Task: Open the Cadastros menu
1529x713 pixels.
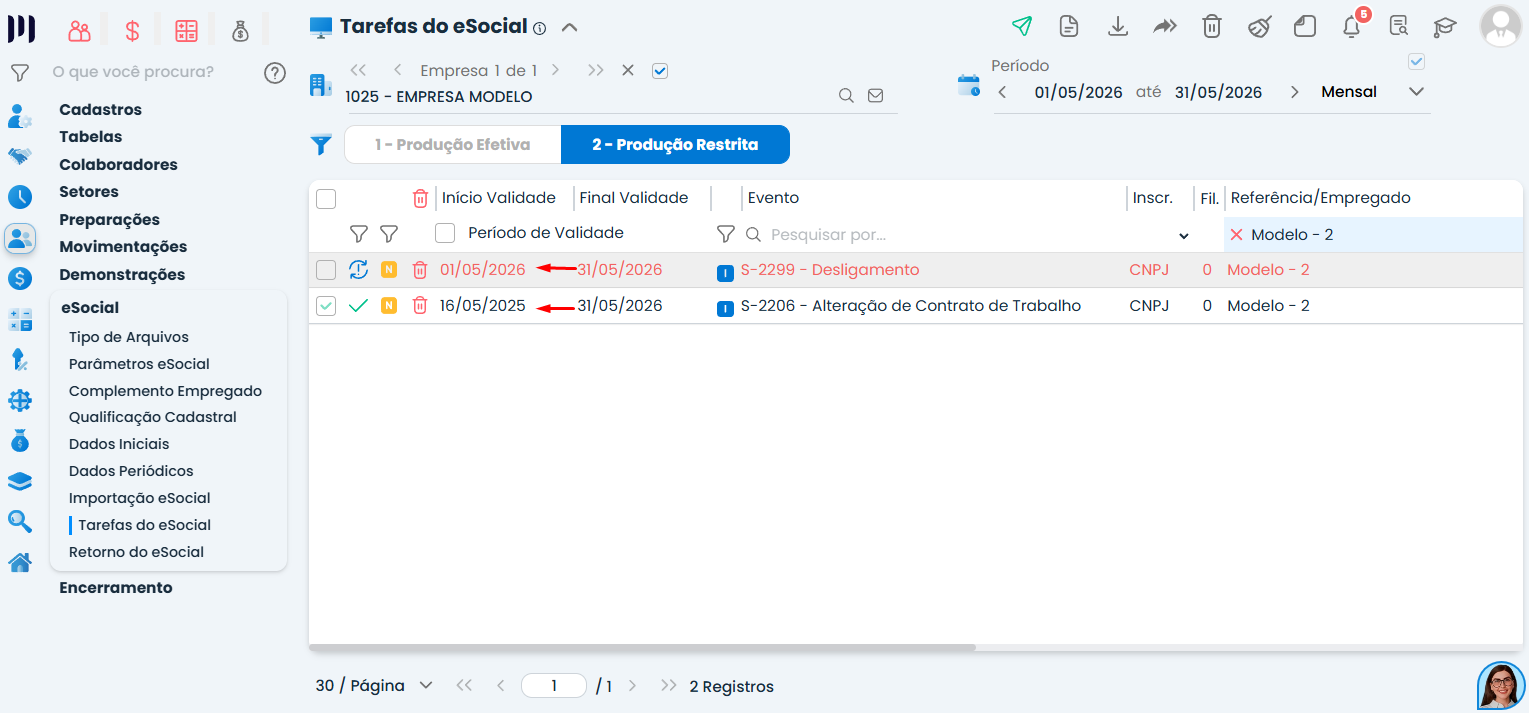Action: (x=100, y=110)
